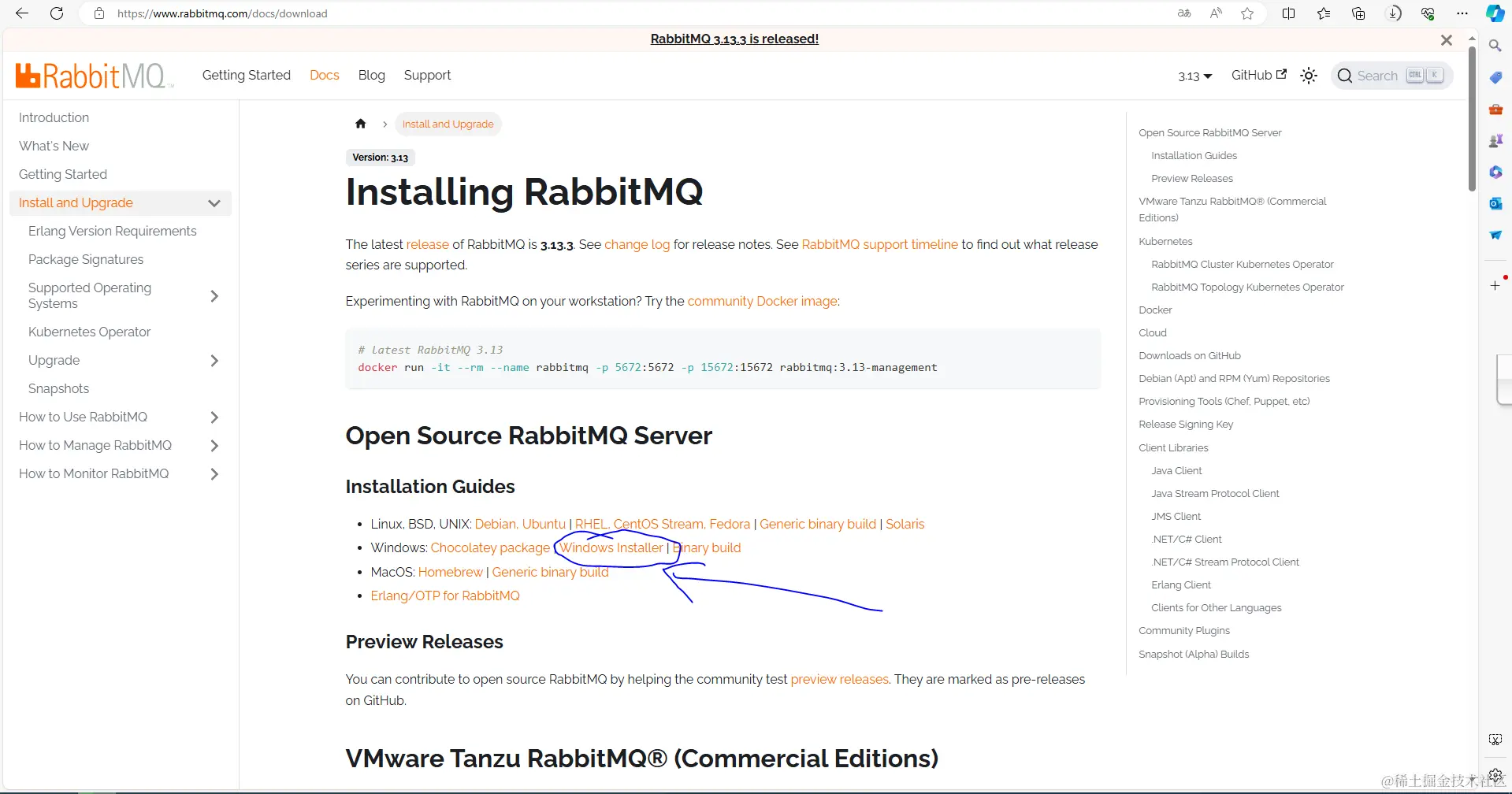Select Introduction in left sidebar
The width and height of the screenshot is (1512, 794).
click(54, 117)
